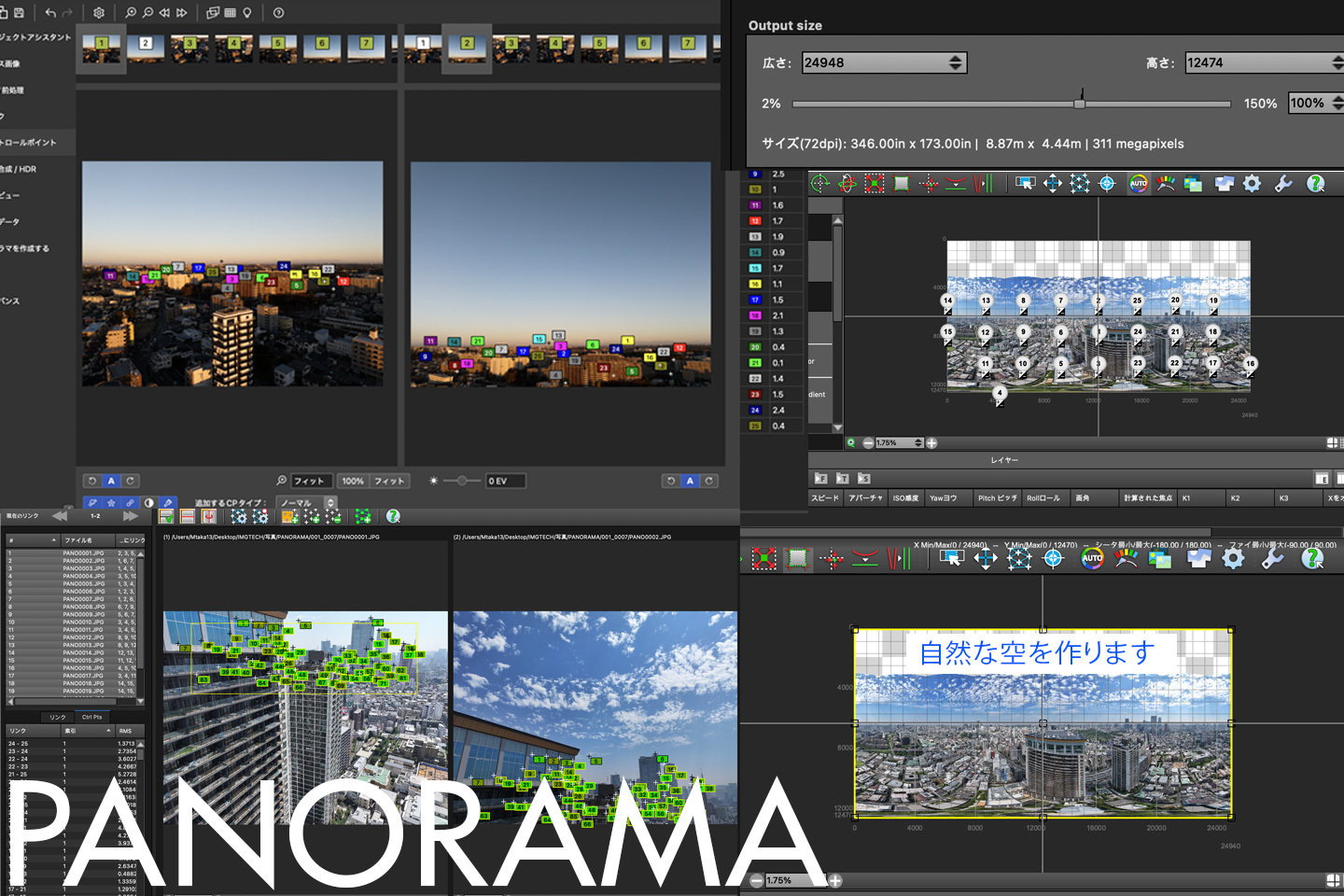Switch to the Ctrl Pts tab
Screen dimensions: 1344x896
91,717
